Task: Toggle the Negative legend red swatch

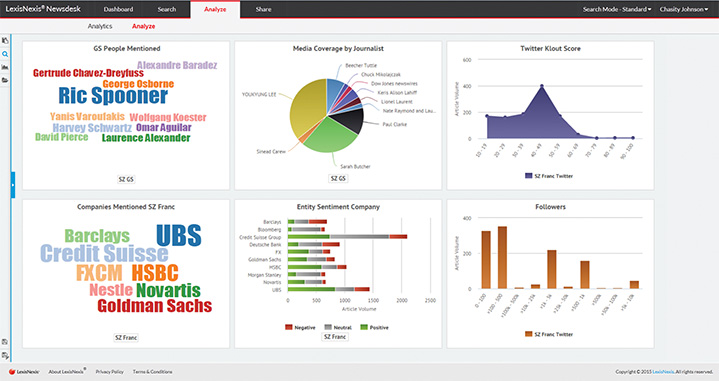Action: pyautogui.click(x=288, y=327)
